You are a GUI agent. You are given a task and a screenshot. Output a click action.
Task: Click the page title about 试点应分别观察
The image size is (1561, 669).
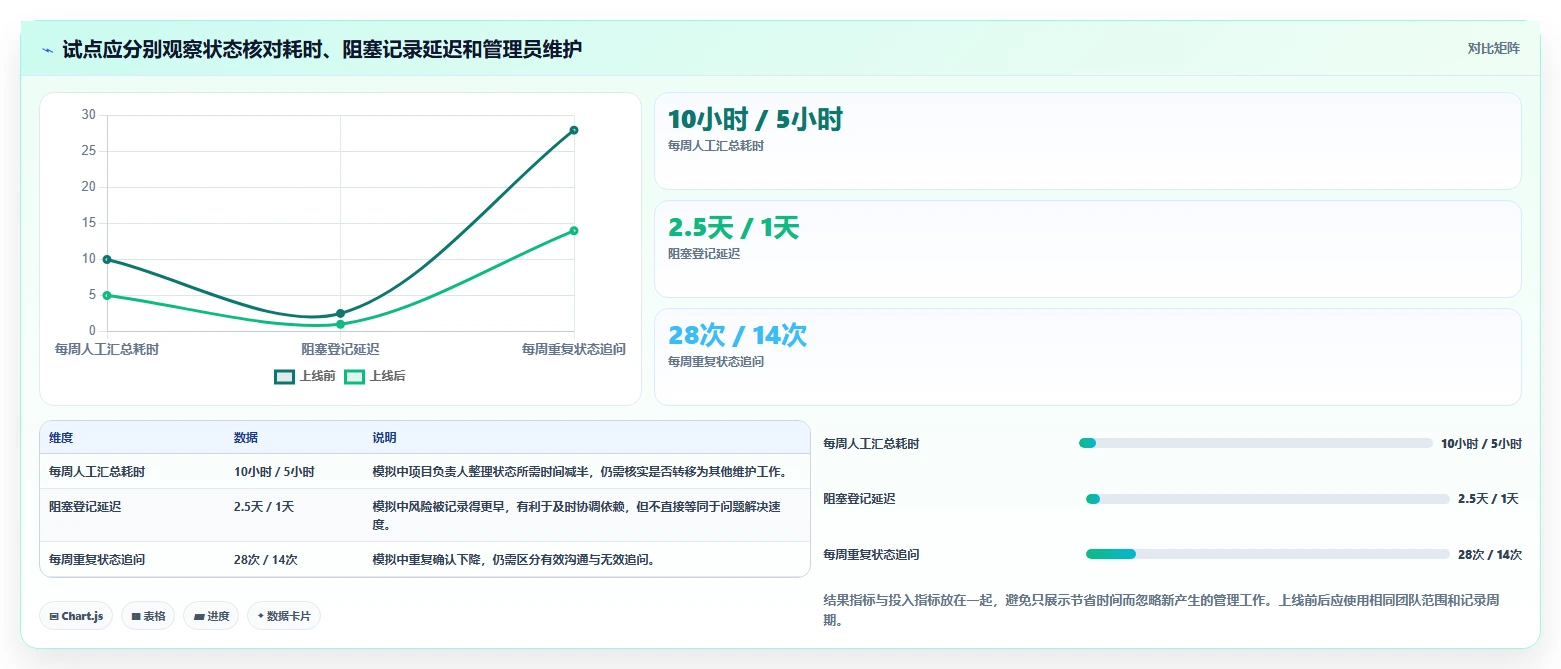coord(322,49)
